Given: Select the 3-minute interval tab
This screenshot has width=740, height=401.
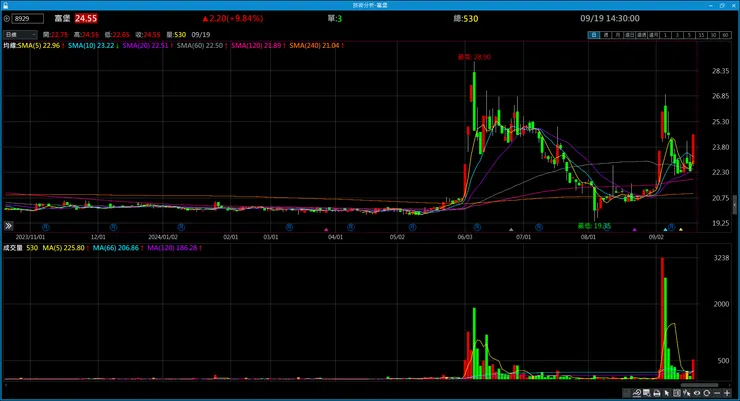Looking at the screenshot, I should [x=677, y=35].
